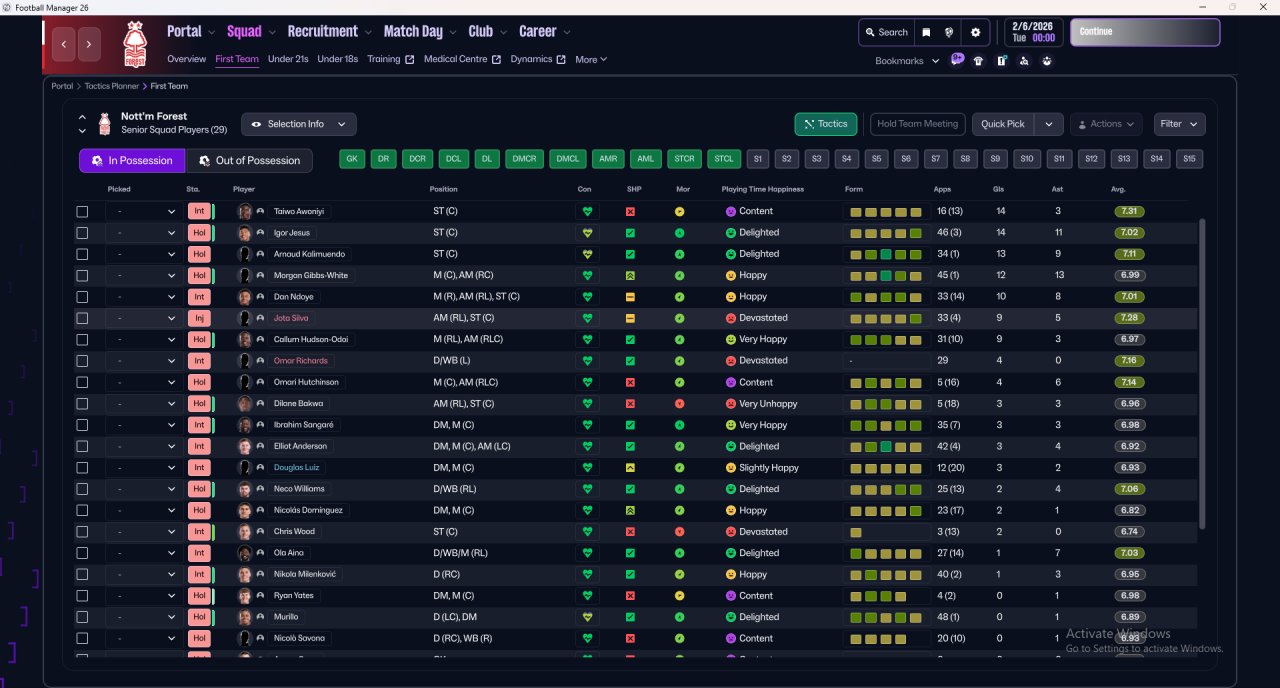Switch to the Under 21s tab
The height and width of the screenshot is (688, 1280).
click(288, 59)
